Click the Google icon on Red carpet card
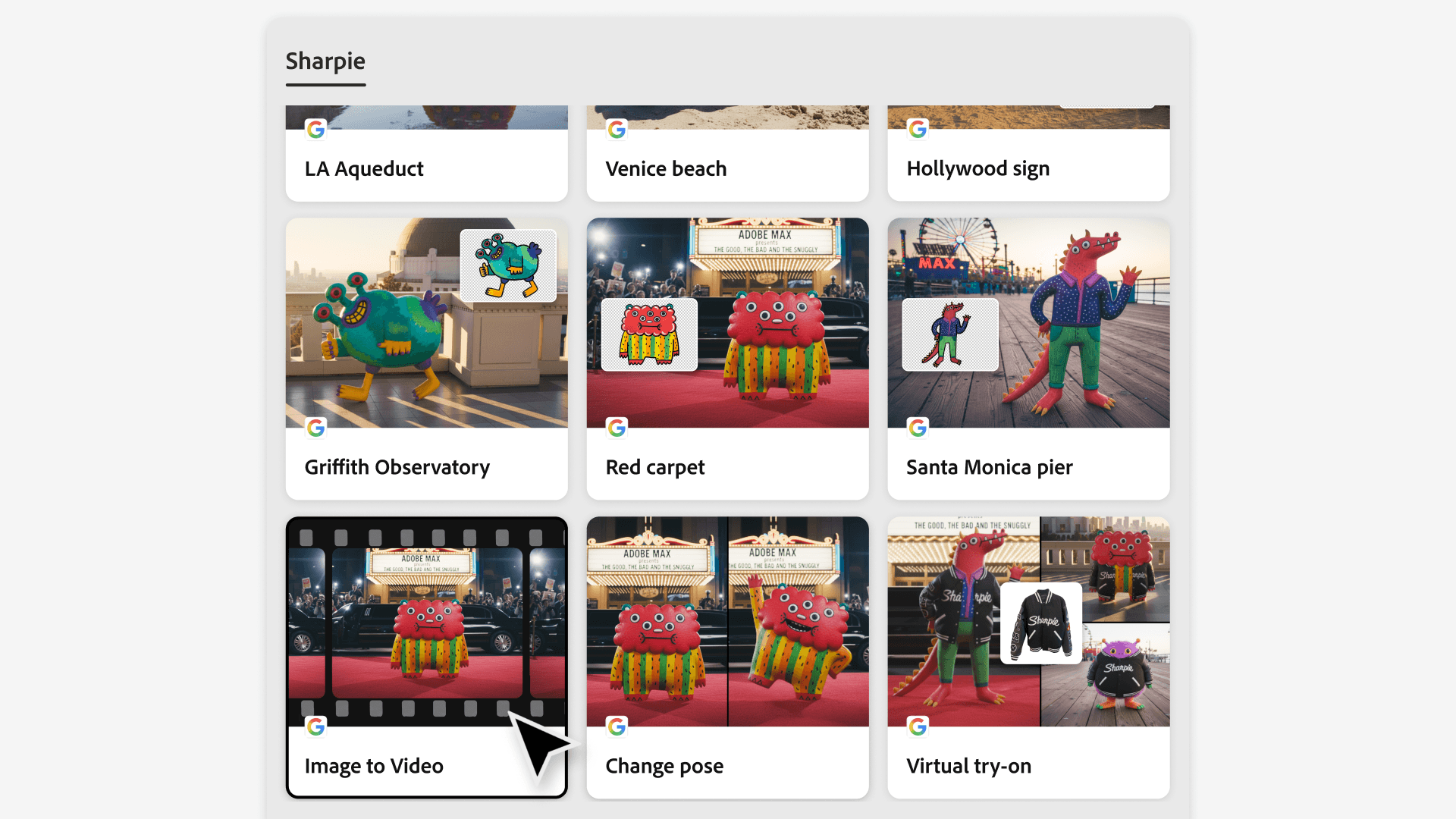 617,428
